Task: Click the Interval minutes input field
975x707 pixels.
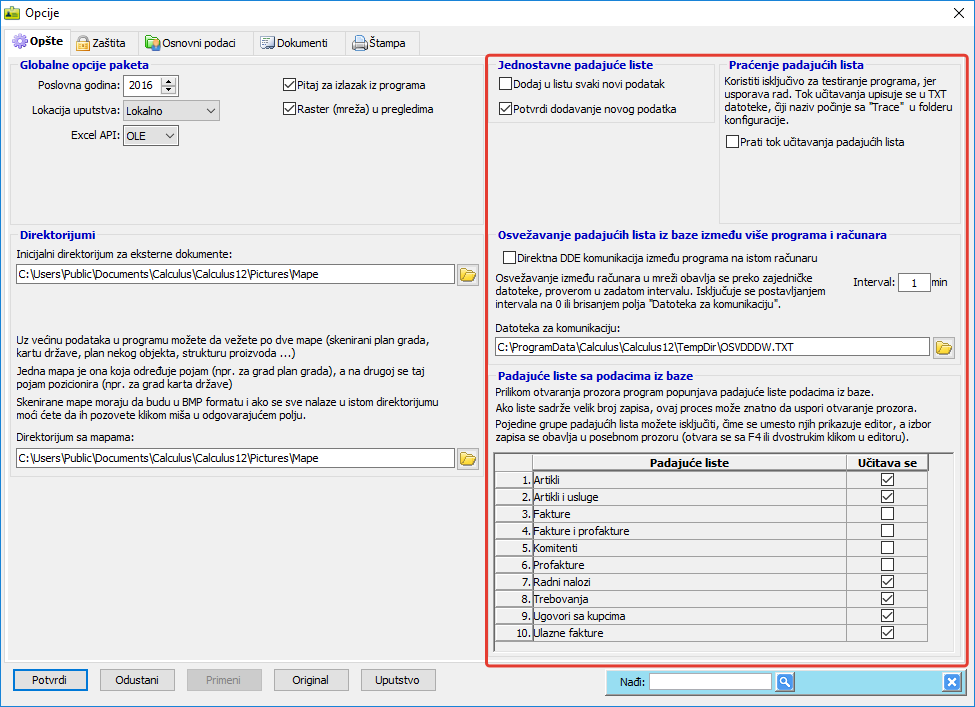Action: click(x=914, y=283)
